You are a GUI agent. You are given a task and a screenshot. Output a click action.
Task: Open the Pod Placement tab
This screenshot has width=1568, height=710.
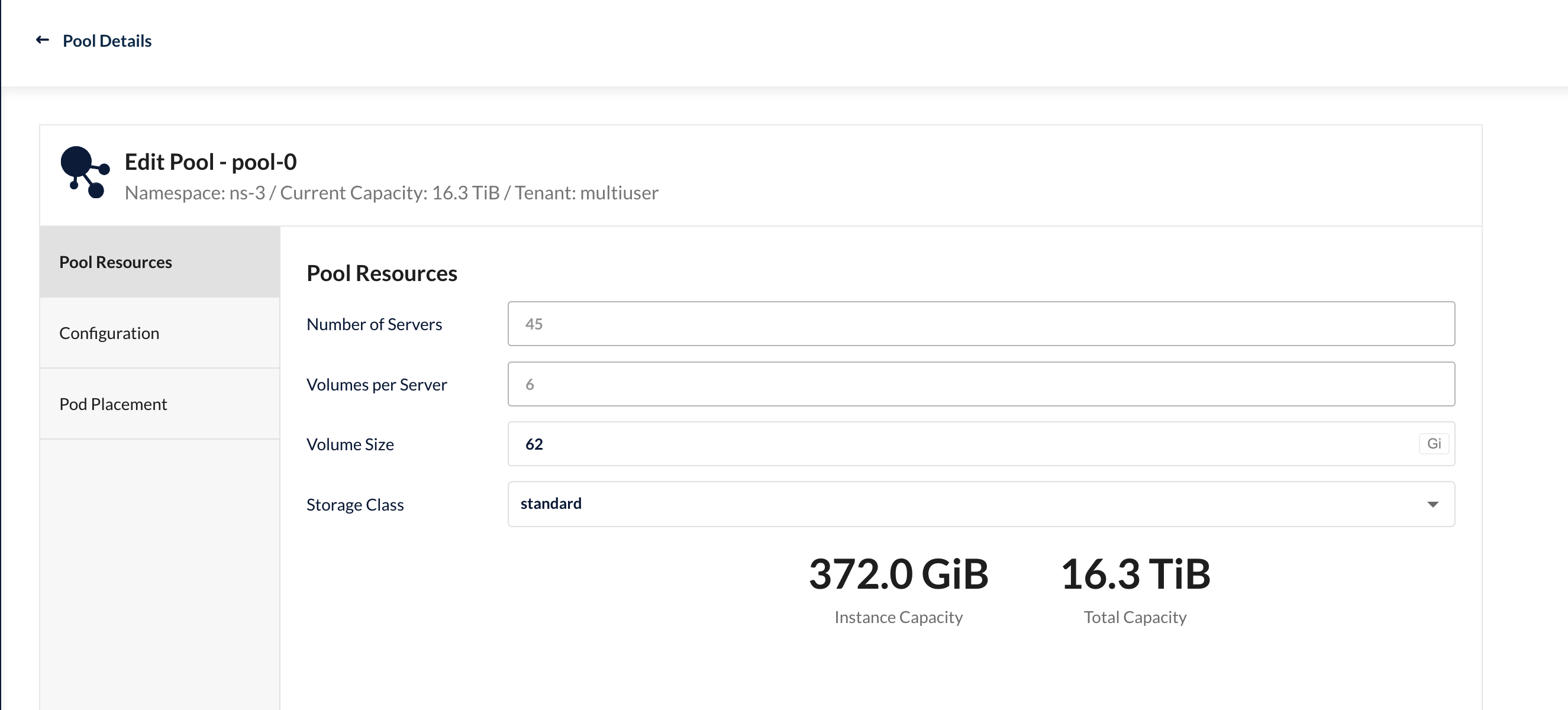click(160, 404)
